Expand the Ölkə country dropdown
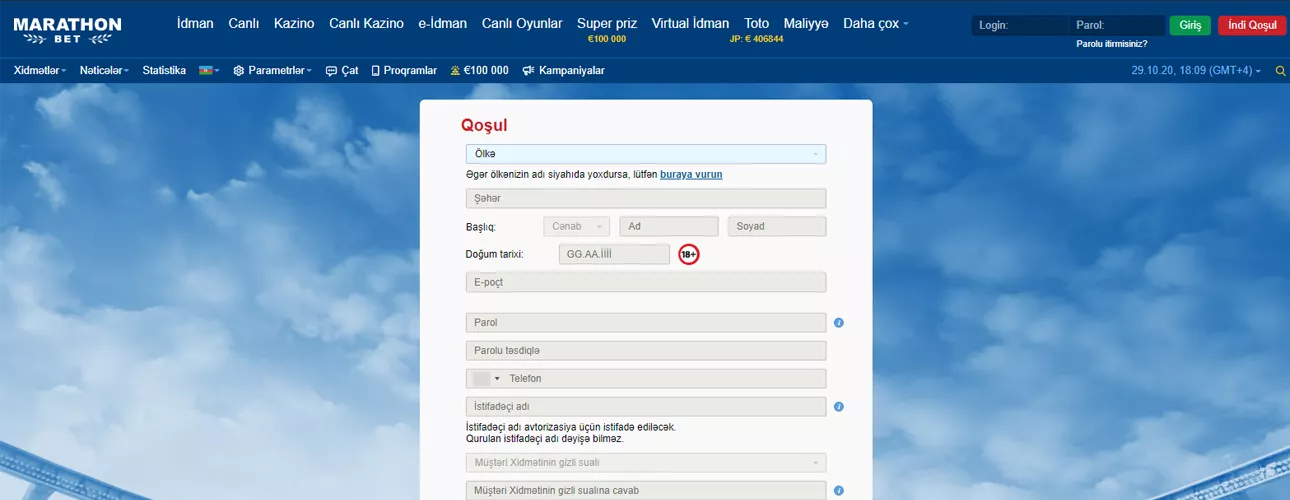 (x=645, y=154)
